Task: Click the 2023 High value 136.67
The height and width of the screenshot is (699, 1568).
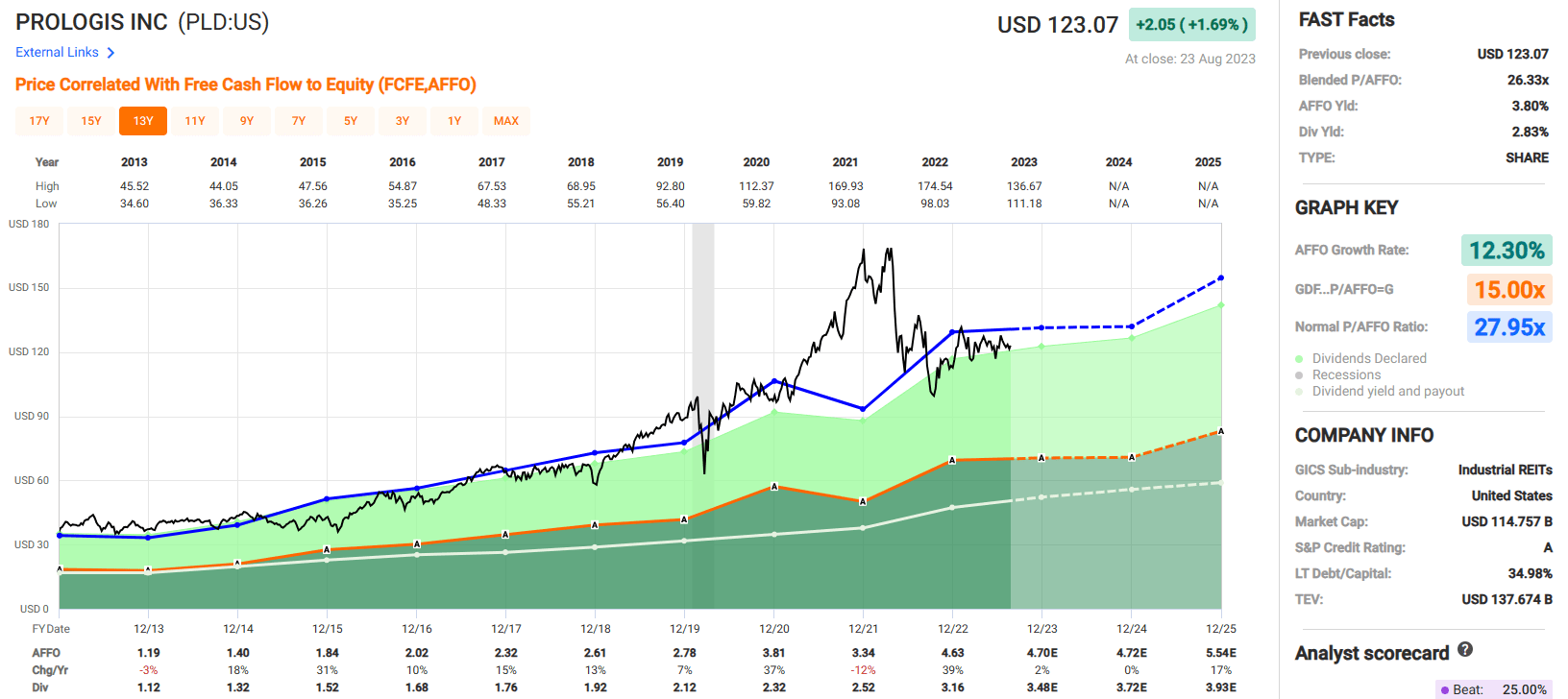Action: point(1024,186)
